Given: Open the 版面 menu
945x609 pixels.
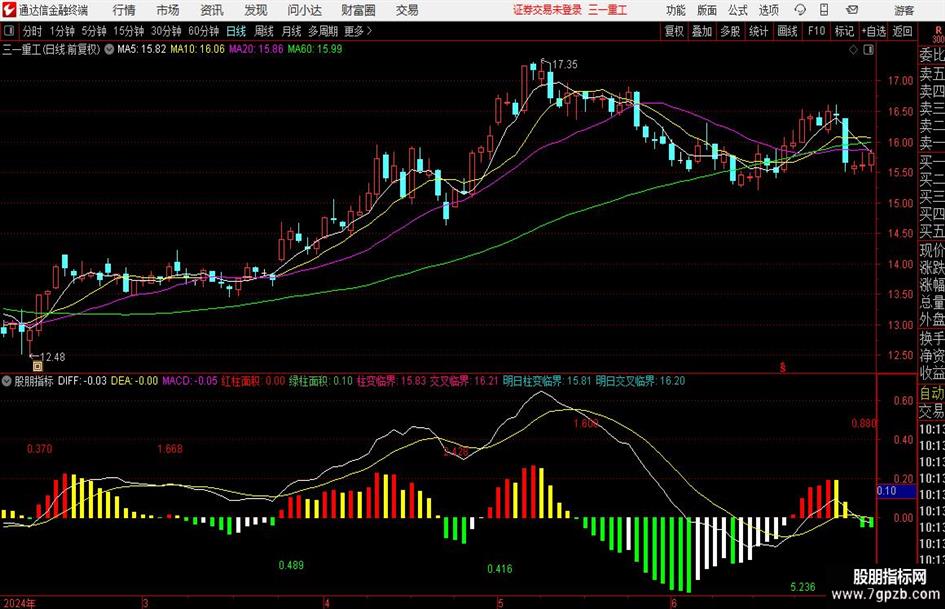Looking at the screenshot, I should pos(707,10).
